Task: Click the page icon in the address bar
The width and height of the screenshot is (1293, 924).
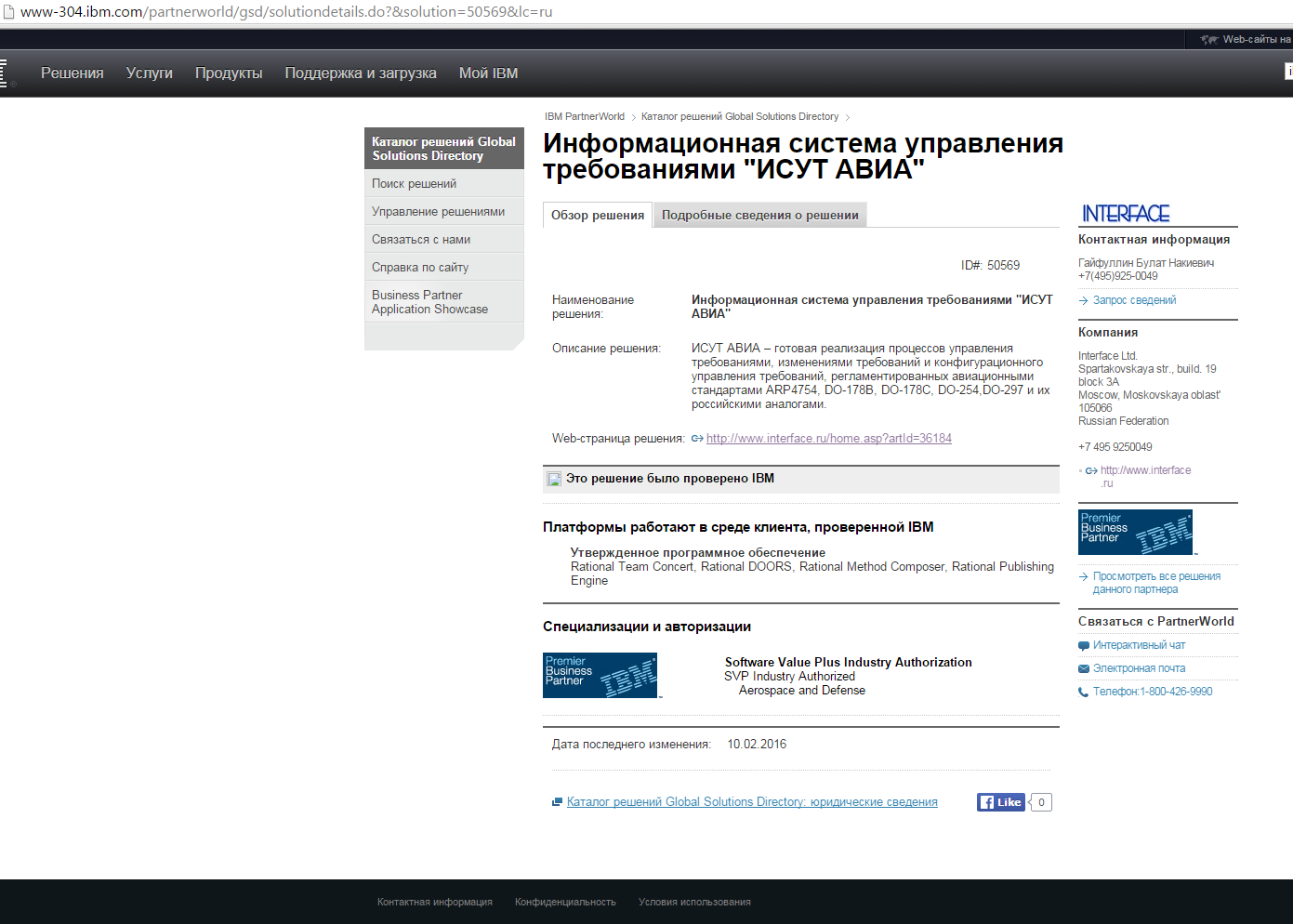Action: [8, 12]
